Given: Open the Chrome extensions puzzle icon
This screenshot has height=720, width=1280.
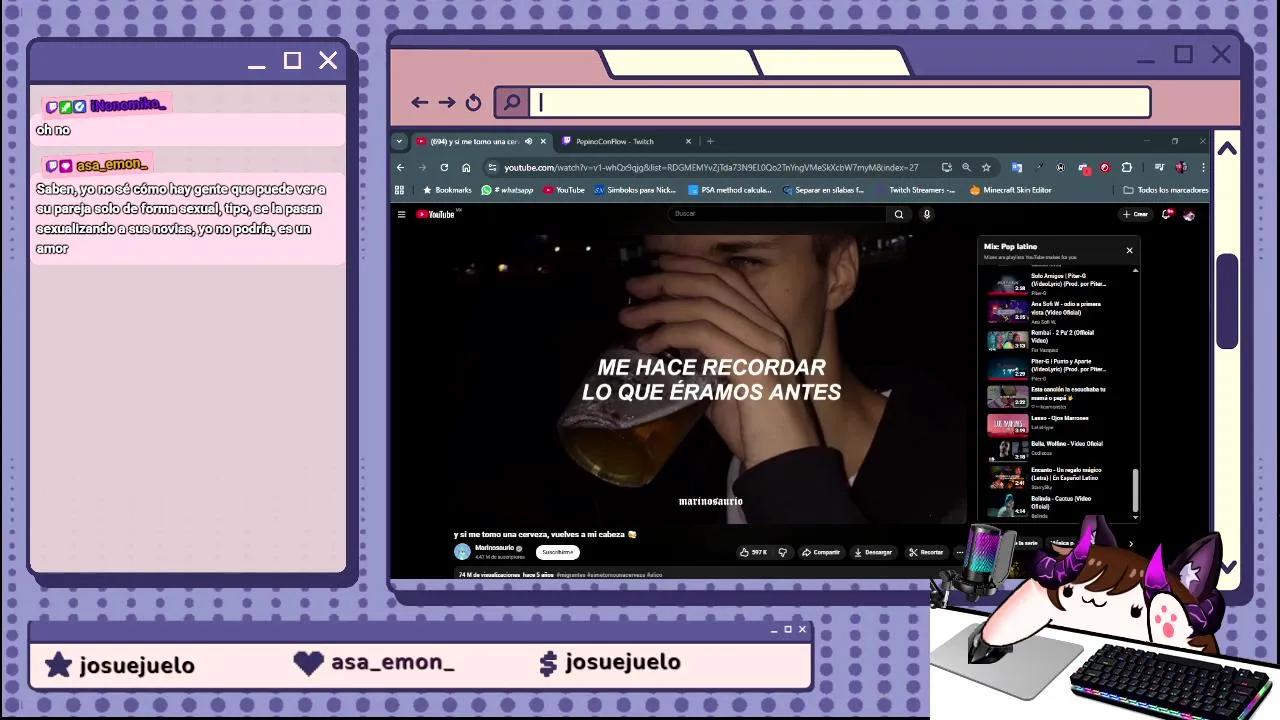Looking at the screenshot, I should click(x=1127, y=167).
